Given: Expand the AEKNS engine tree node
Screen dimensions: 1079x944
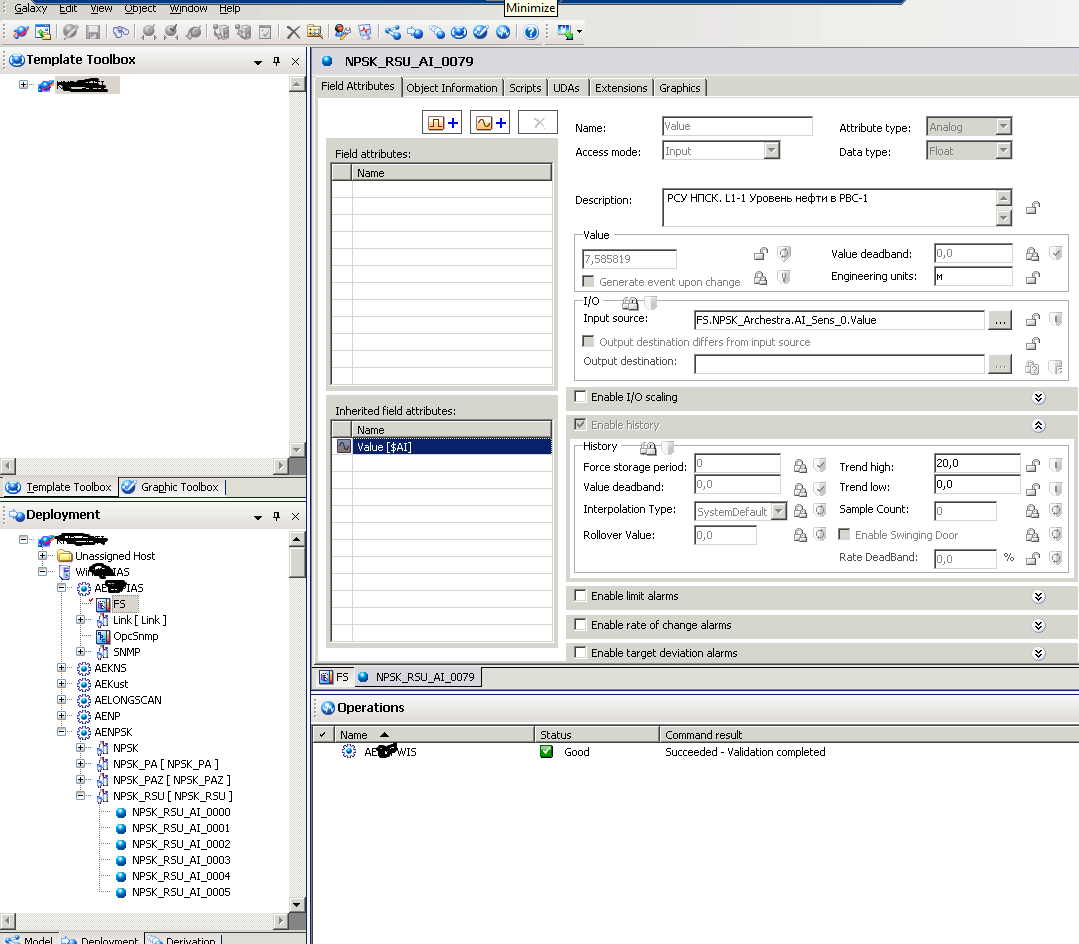Looking at the screenshot, I should point(62,668).
